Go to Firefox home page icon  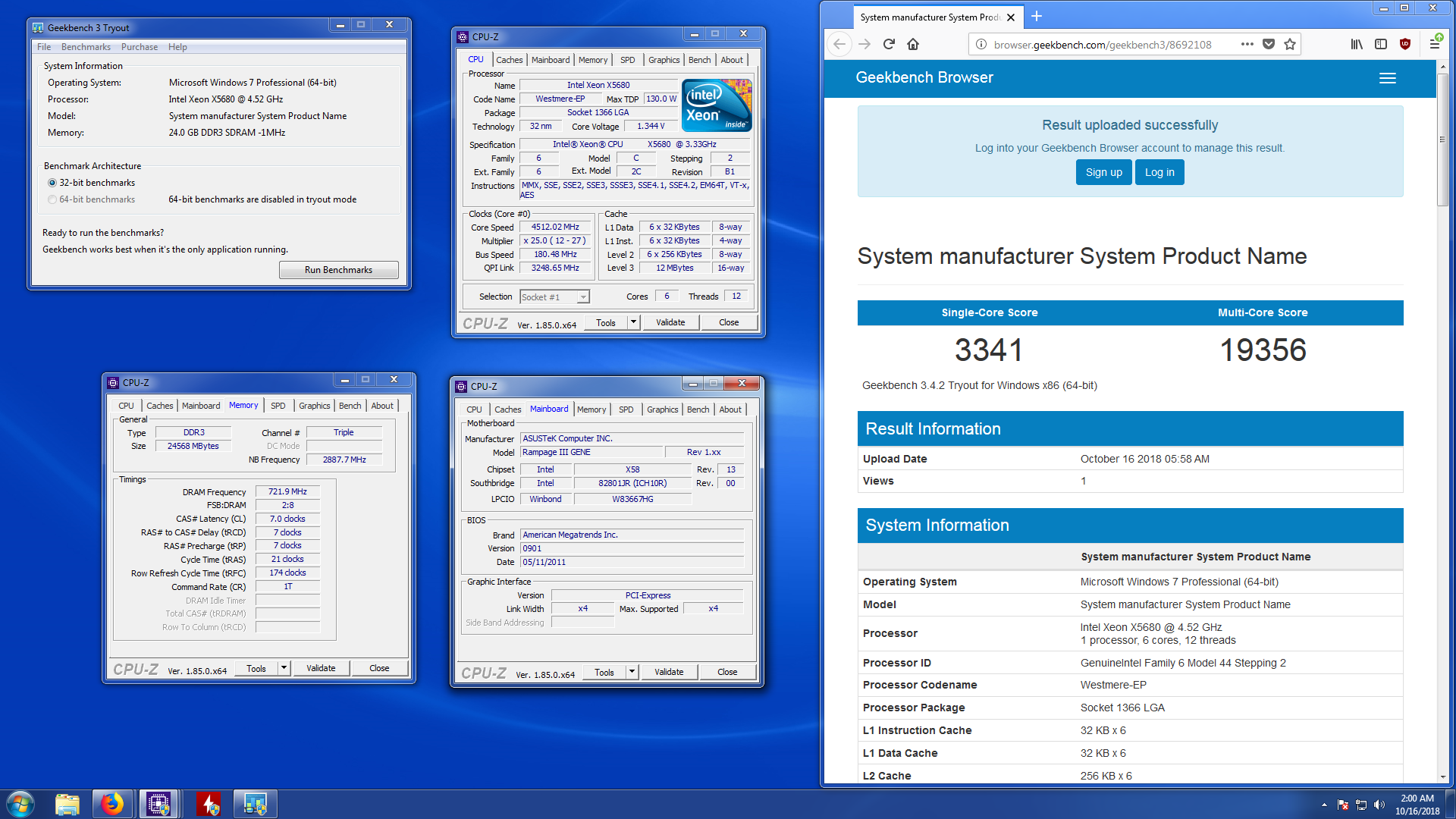coord(913,44)
